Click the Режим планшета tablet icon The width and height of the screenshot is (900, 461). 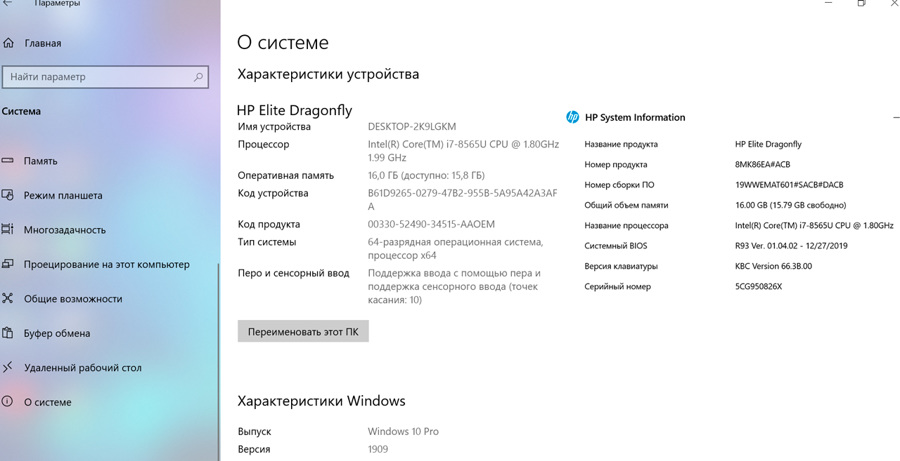point(7,195)
